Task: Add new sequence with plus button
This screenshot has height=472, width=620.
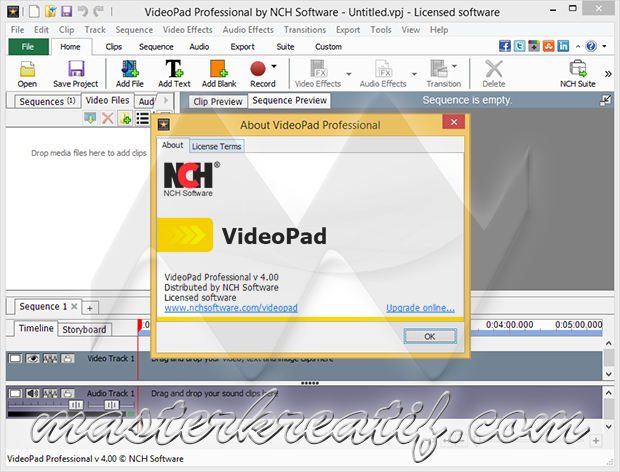Action: (x=90, y=308)
